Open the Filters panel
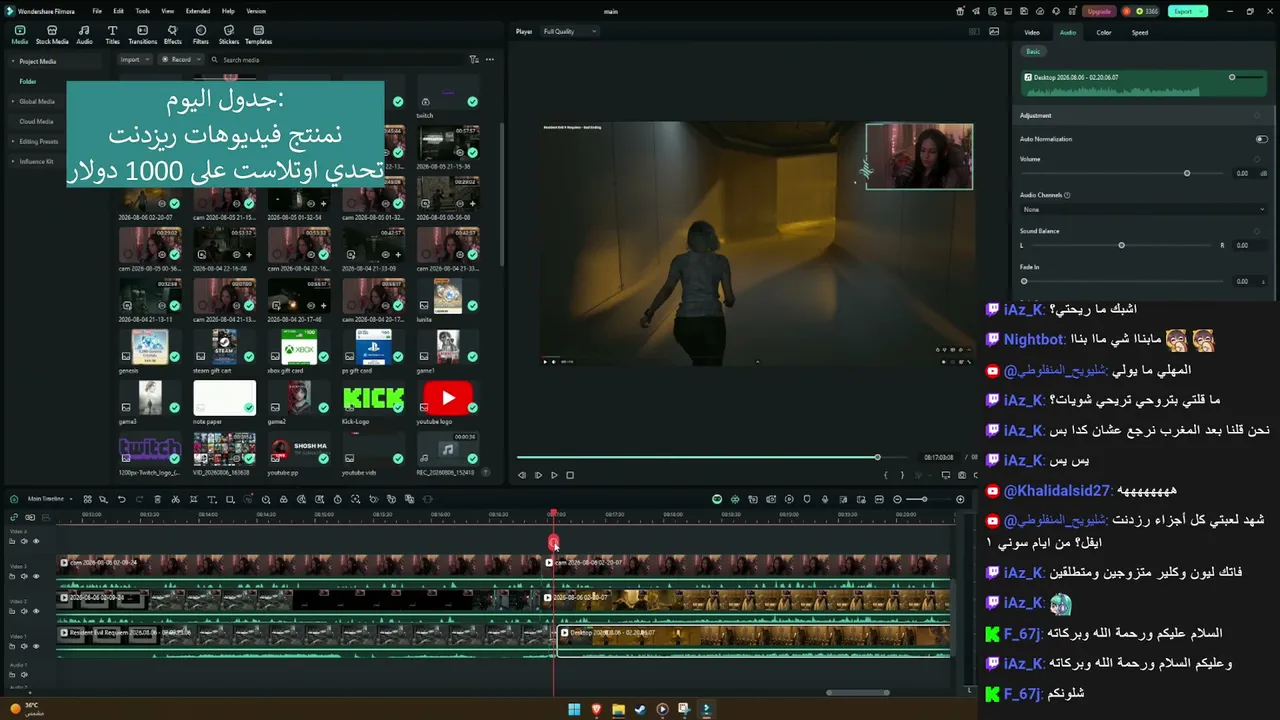This screenshot has width=1280, height=720. click(x=201, y=35)
